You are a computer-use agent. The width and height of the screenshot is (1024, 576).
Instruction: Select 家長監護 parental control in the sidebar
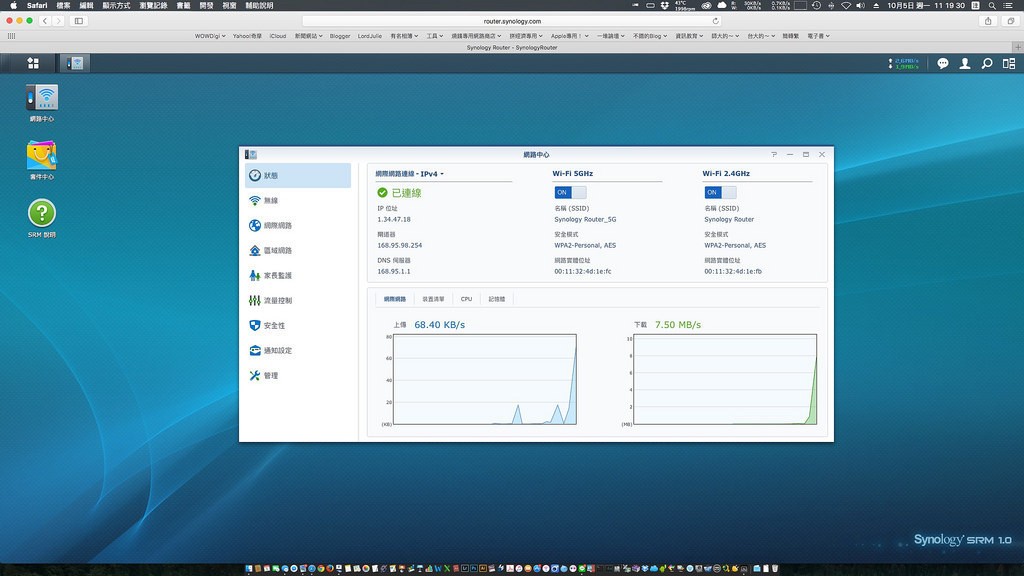pos(298,276)
